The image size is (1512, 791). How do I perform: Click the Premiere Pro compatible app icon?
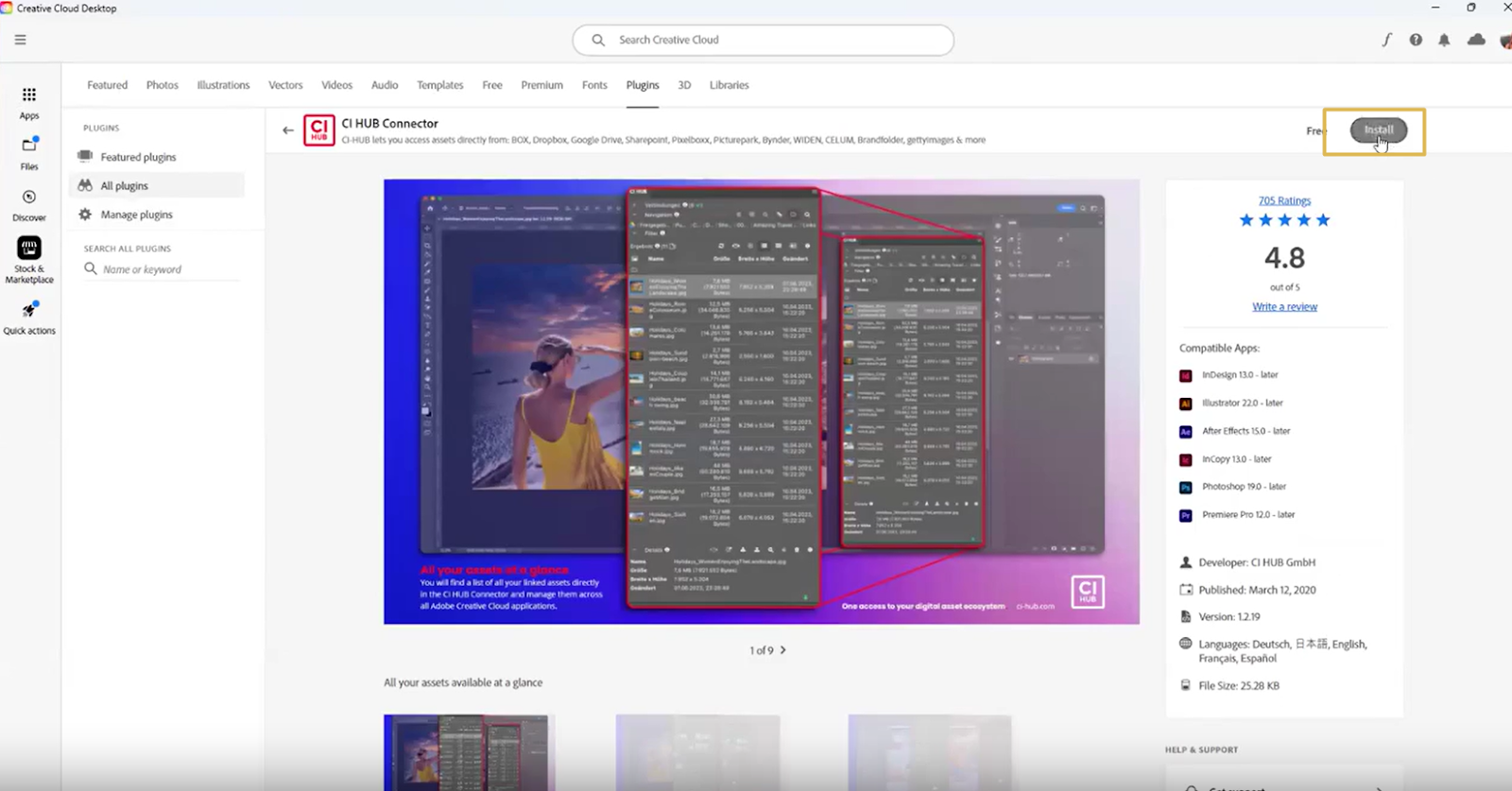coord(1186,516)
